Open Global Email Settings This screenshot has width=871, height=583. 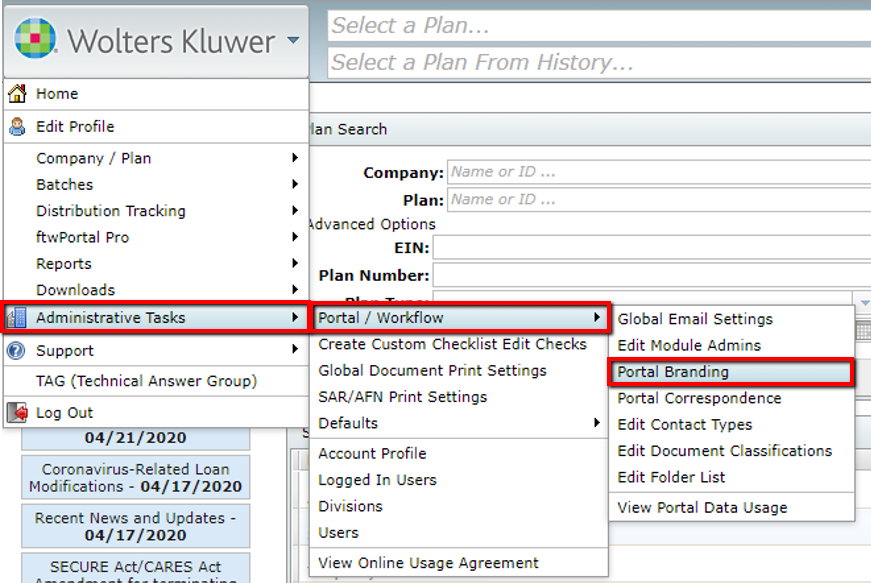[732, 319]
